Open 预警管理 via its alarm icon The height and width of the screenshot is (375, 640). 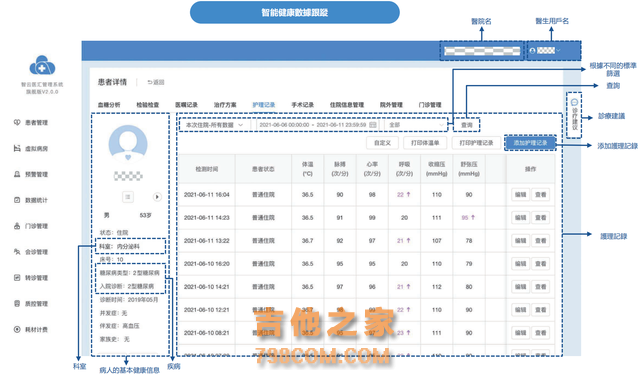pos(17,174)
